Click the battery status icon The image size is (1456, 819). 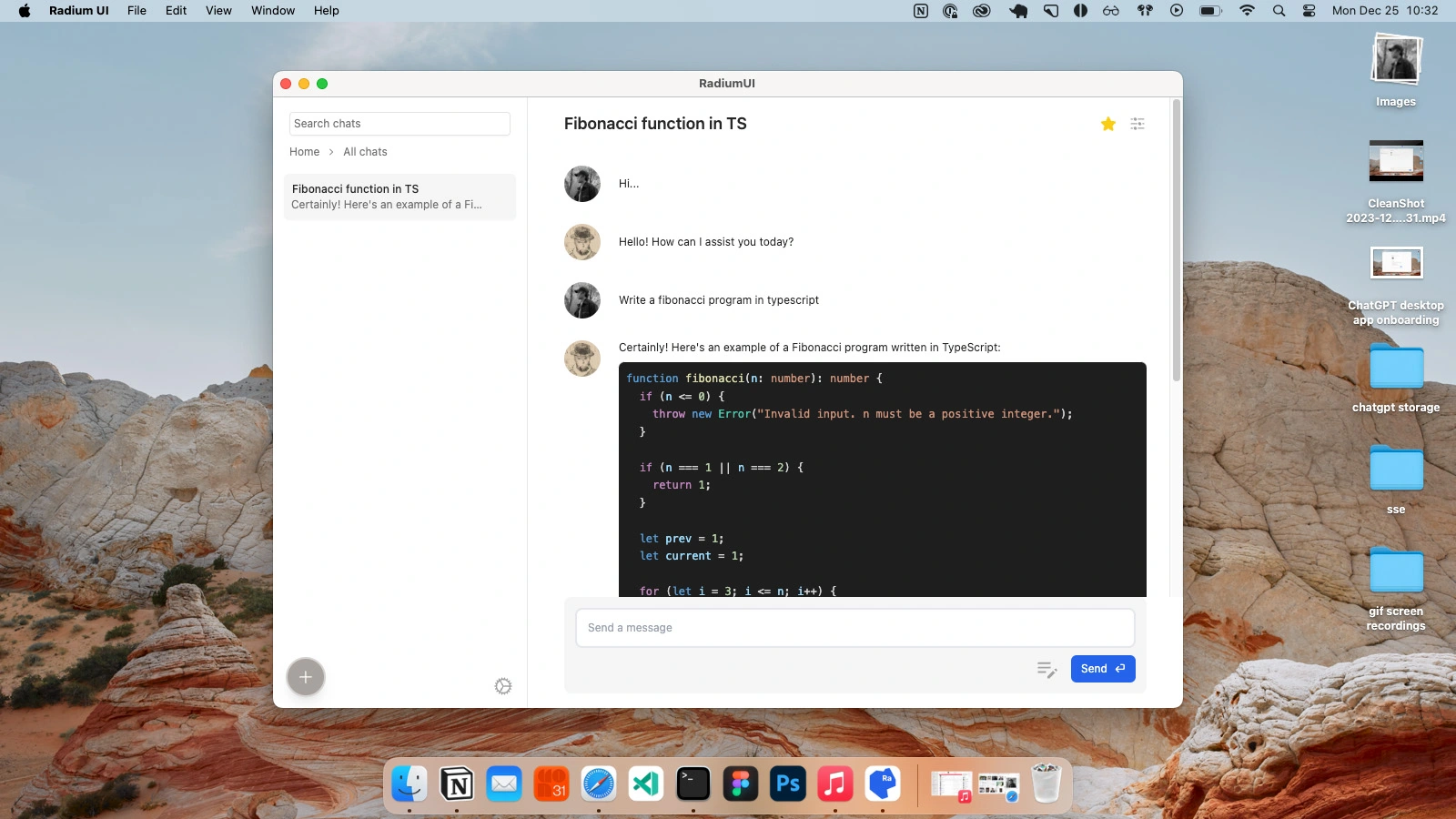coord(1210,11)
